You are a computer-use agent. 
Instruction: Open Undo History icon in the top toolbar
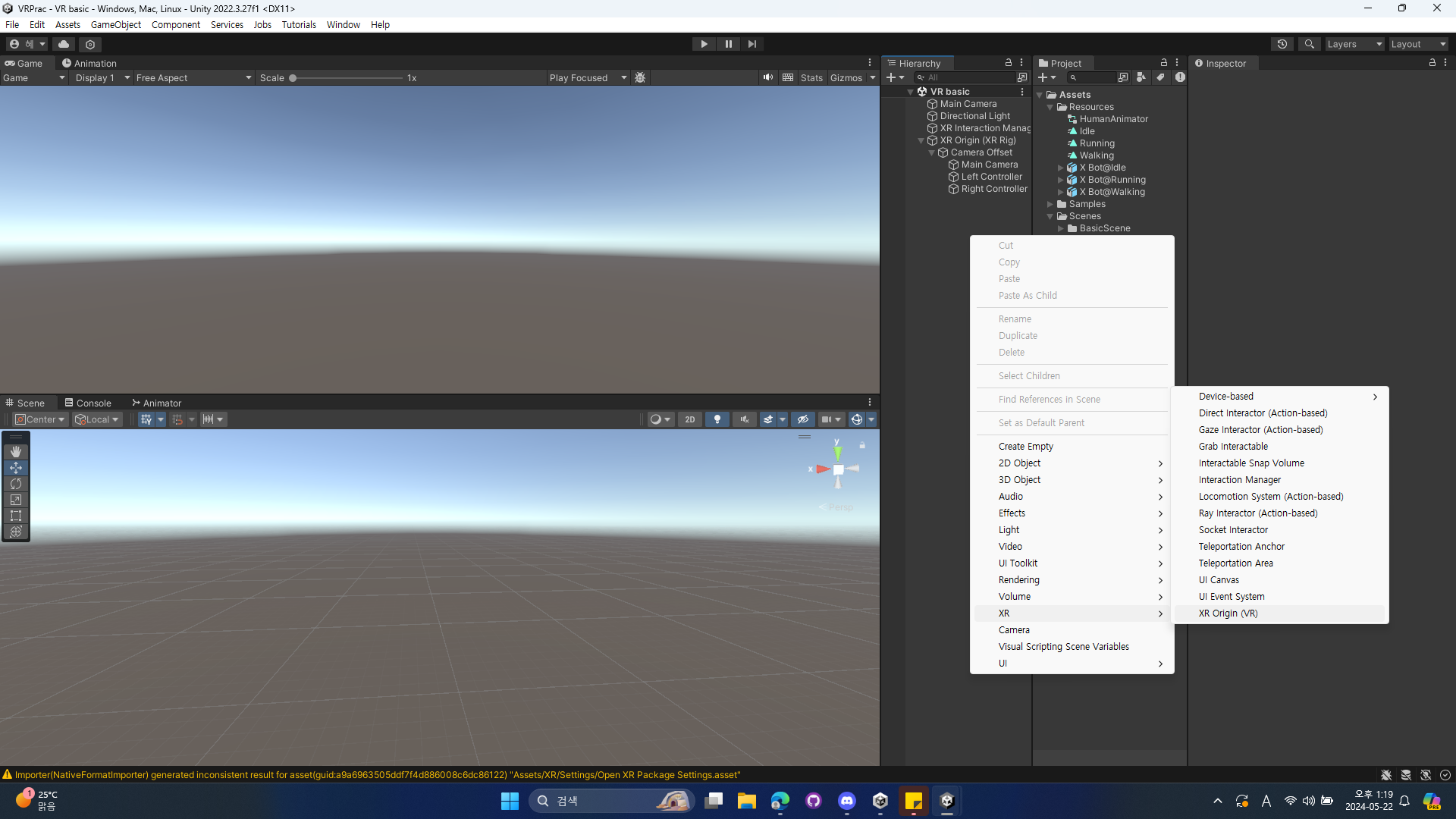pyautogui.click(x=1282, y=44)
